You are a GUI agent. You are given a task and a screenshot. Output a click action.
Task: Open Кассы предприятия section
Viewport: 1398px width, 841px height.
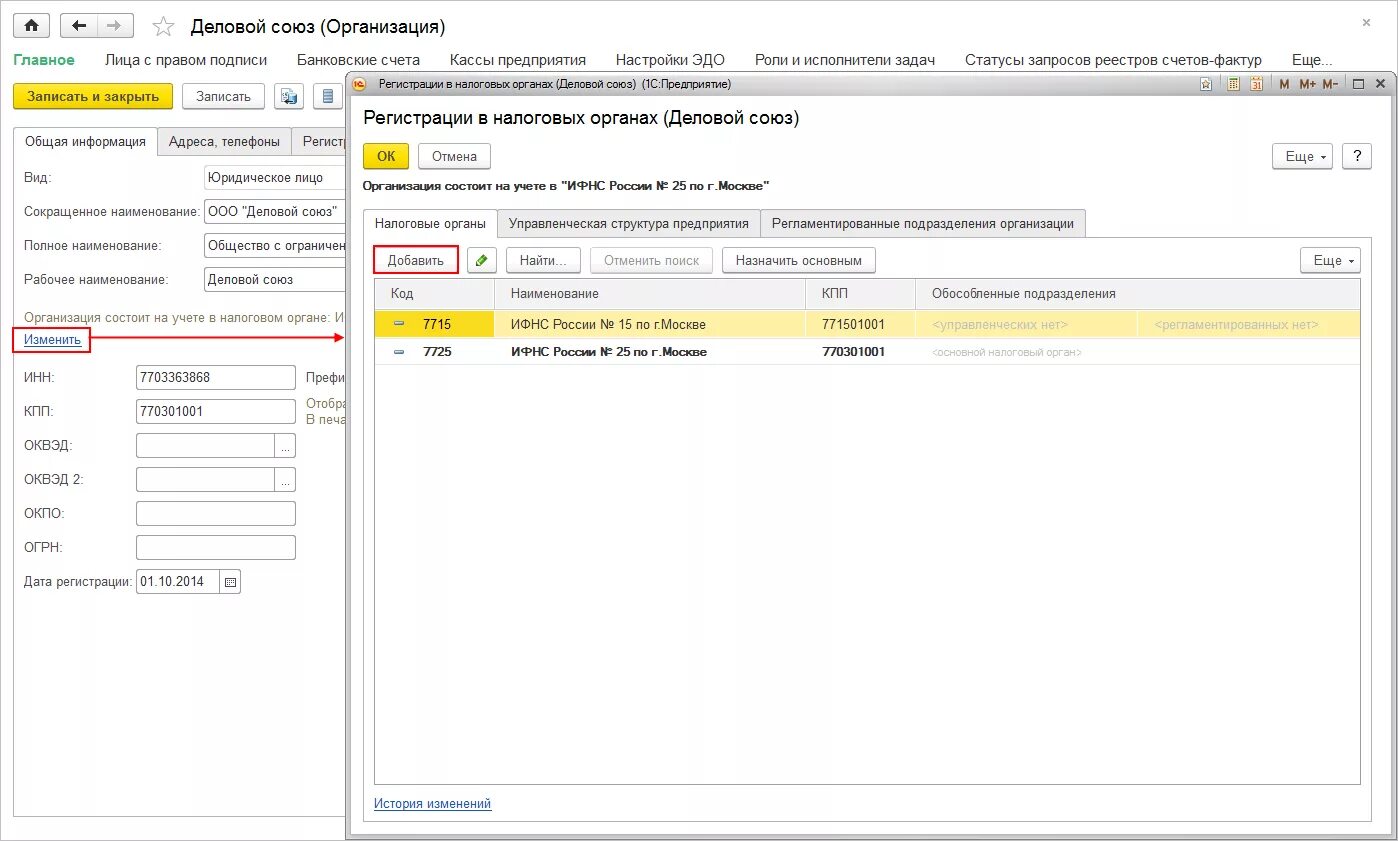(x=518, y=60)
